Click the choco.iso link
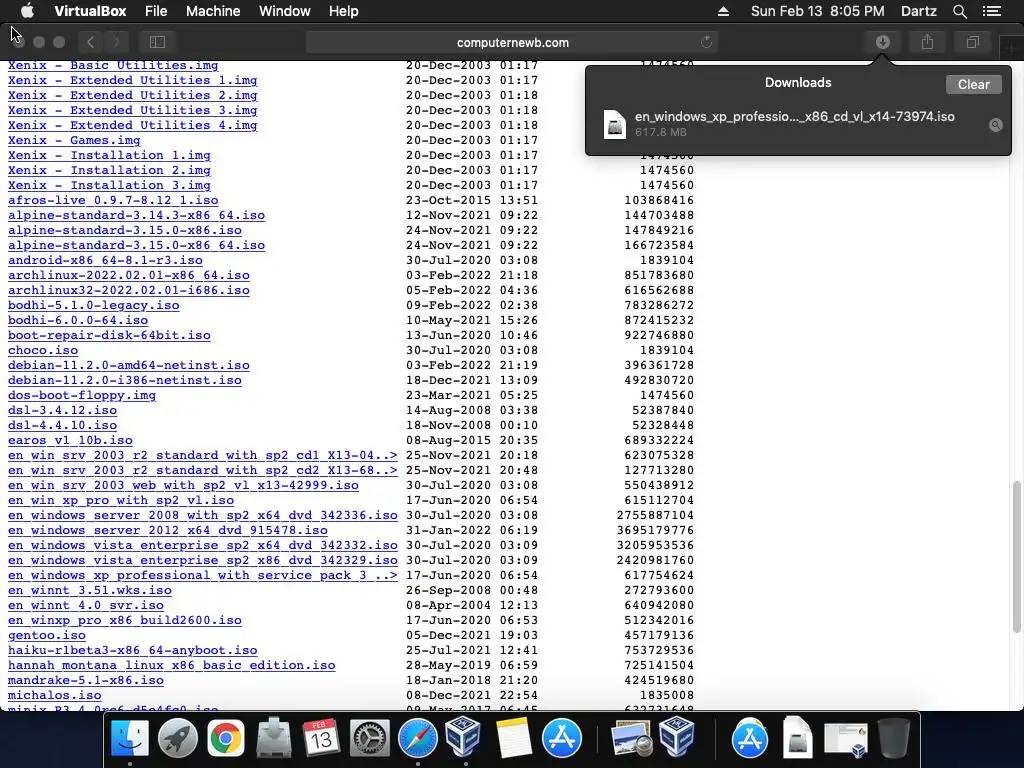The height and width of the screenshot is (768, 1024). tap(43, 351)
